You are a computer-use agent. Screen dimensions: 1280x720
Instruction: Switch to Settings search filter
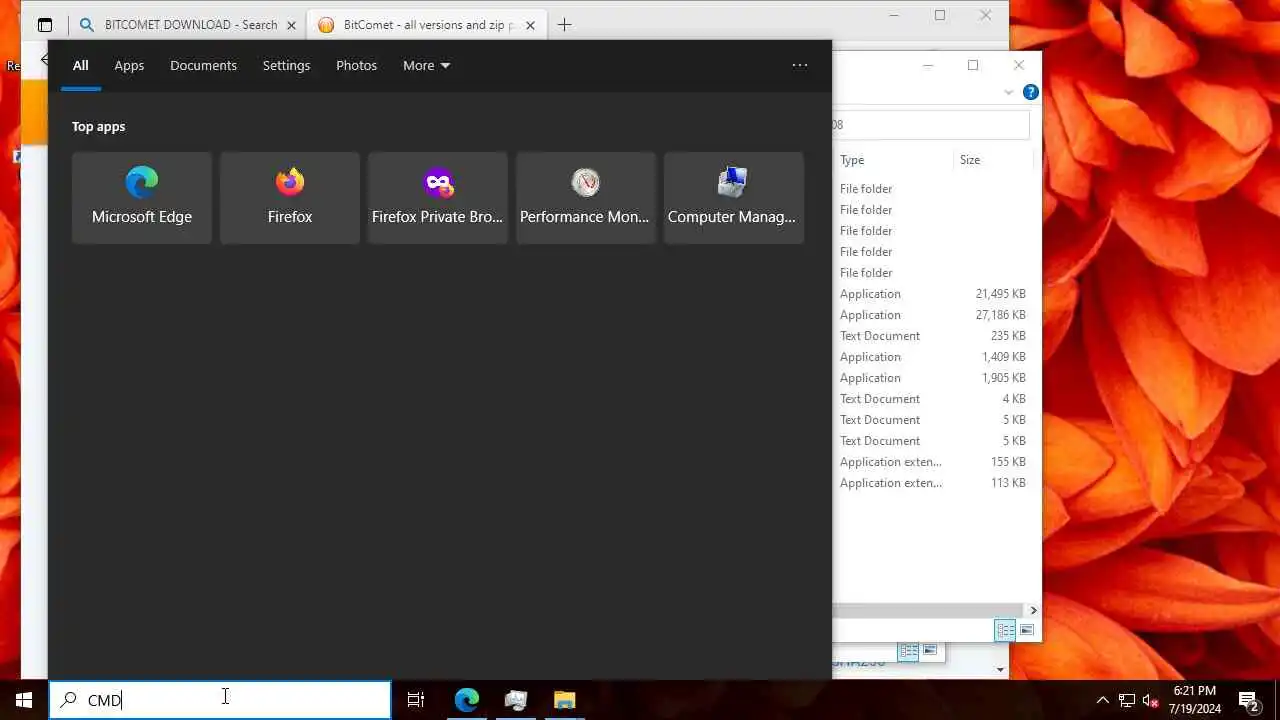click(x=286, y=65)
